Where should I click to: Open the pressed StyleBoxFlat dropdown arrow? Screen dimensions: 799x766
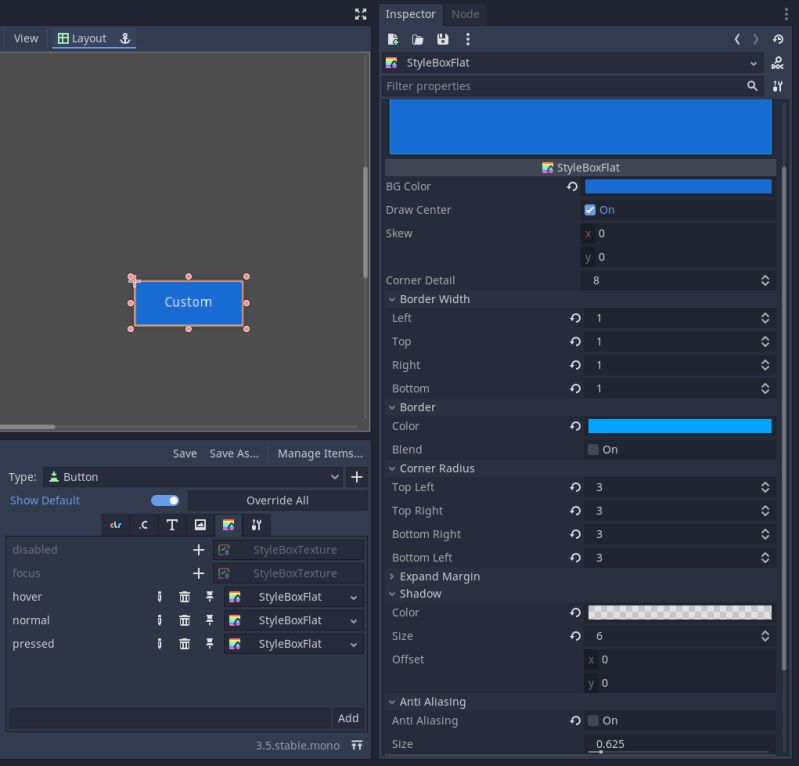[x=354, y=644]
